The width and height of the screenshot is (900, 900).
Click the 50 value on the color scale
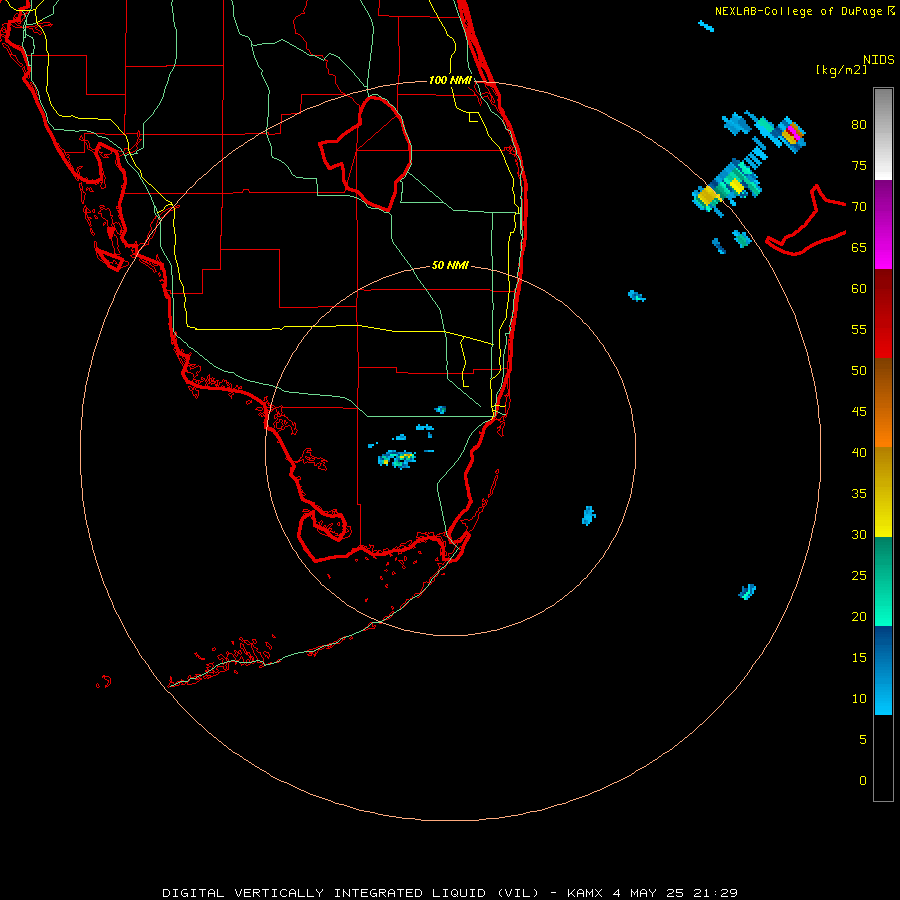859,371
